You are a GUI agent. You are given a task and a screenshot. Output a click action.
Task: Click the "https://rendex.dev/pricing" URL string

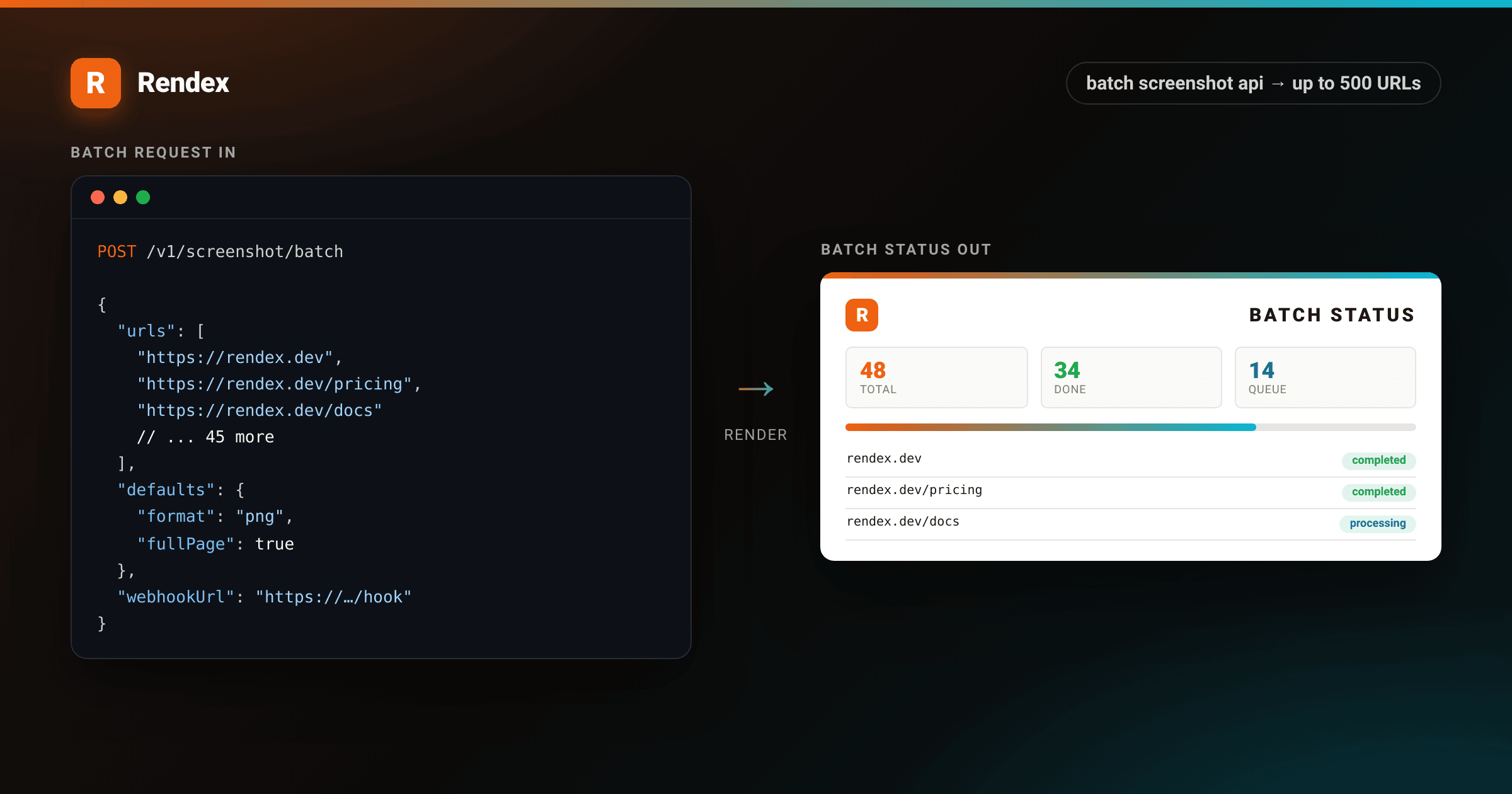(275, 384)
